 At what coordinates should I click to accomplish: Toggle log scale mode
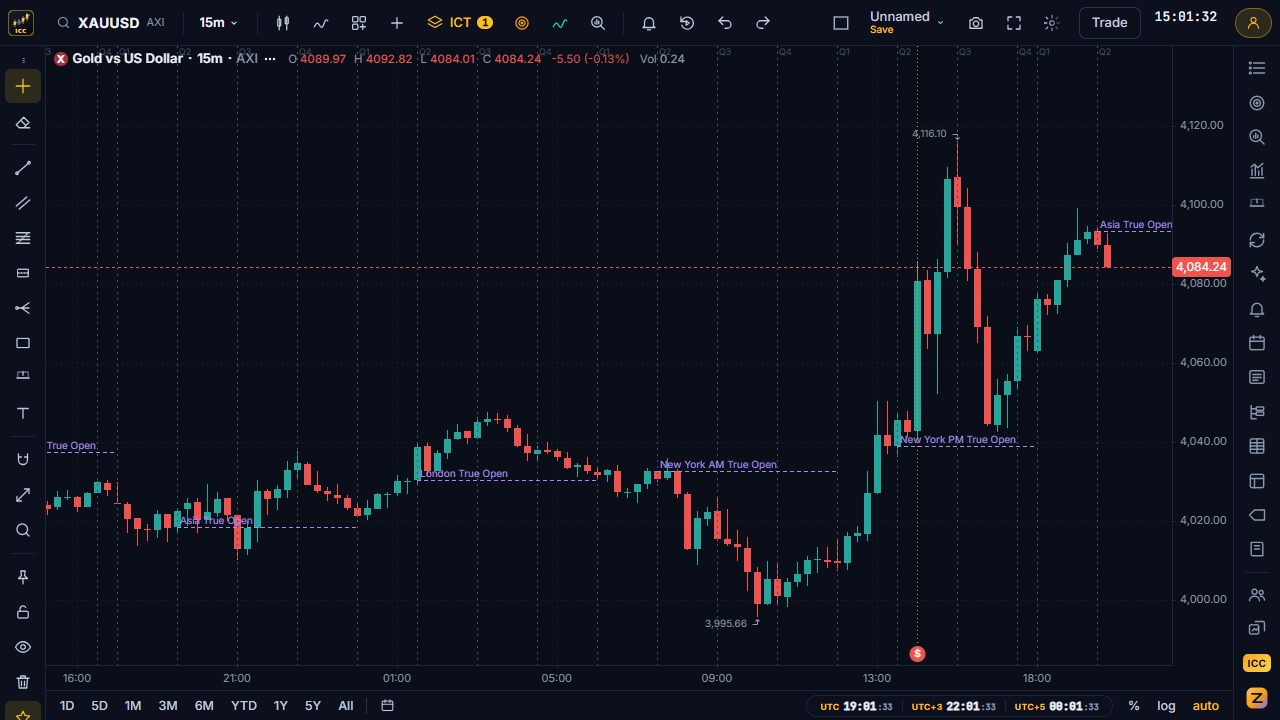pyautogui.click(x=1166, y=705)
